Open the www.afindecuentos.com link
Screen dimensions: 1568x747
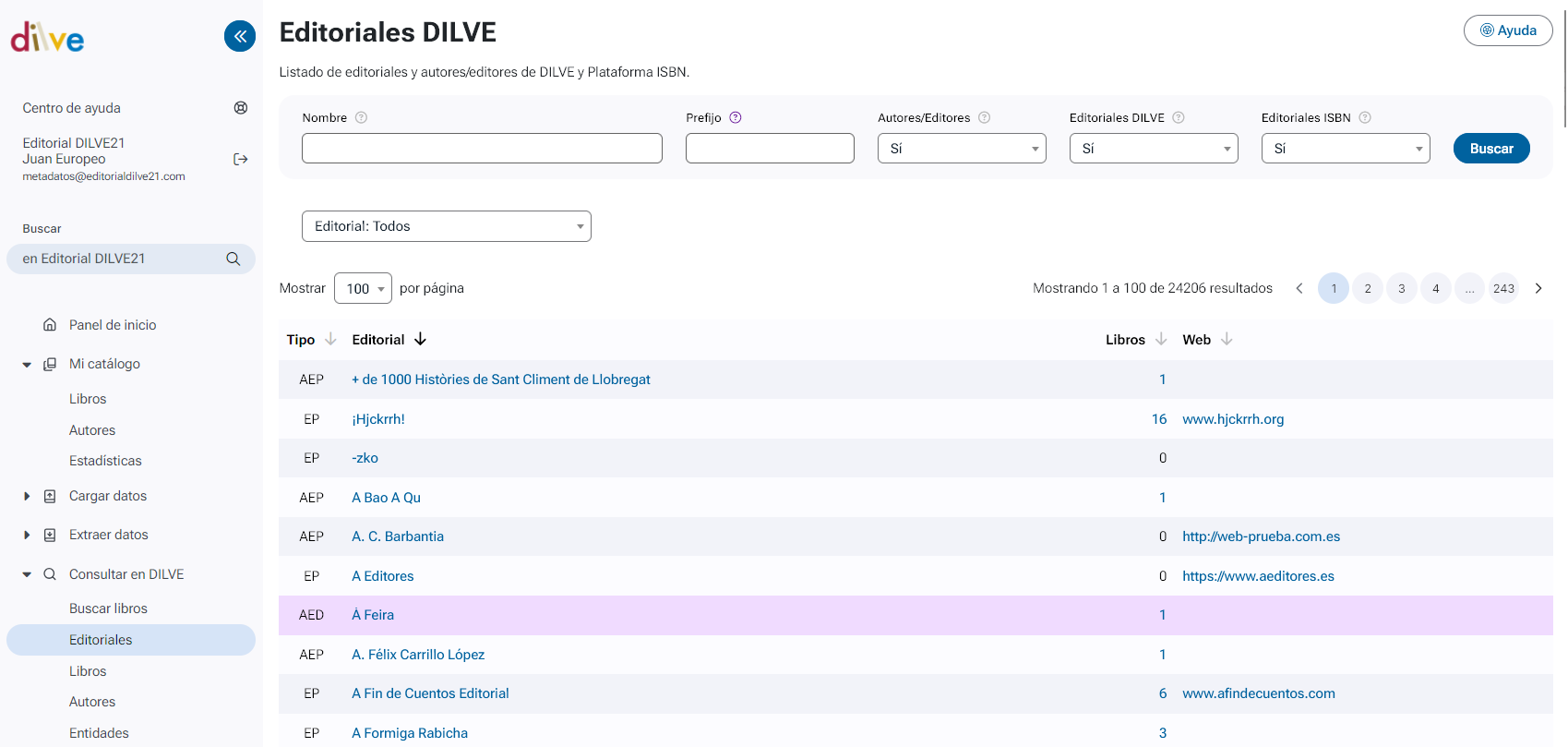[x=1258, y=693]
